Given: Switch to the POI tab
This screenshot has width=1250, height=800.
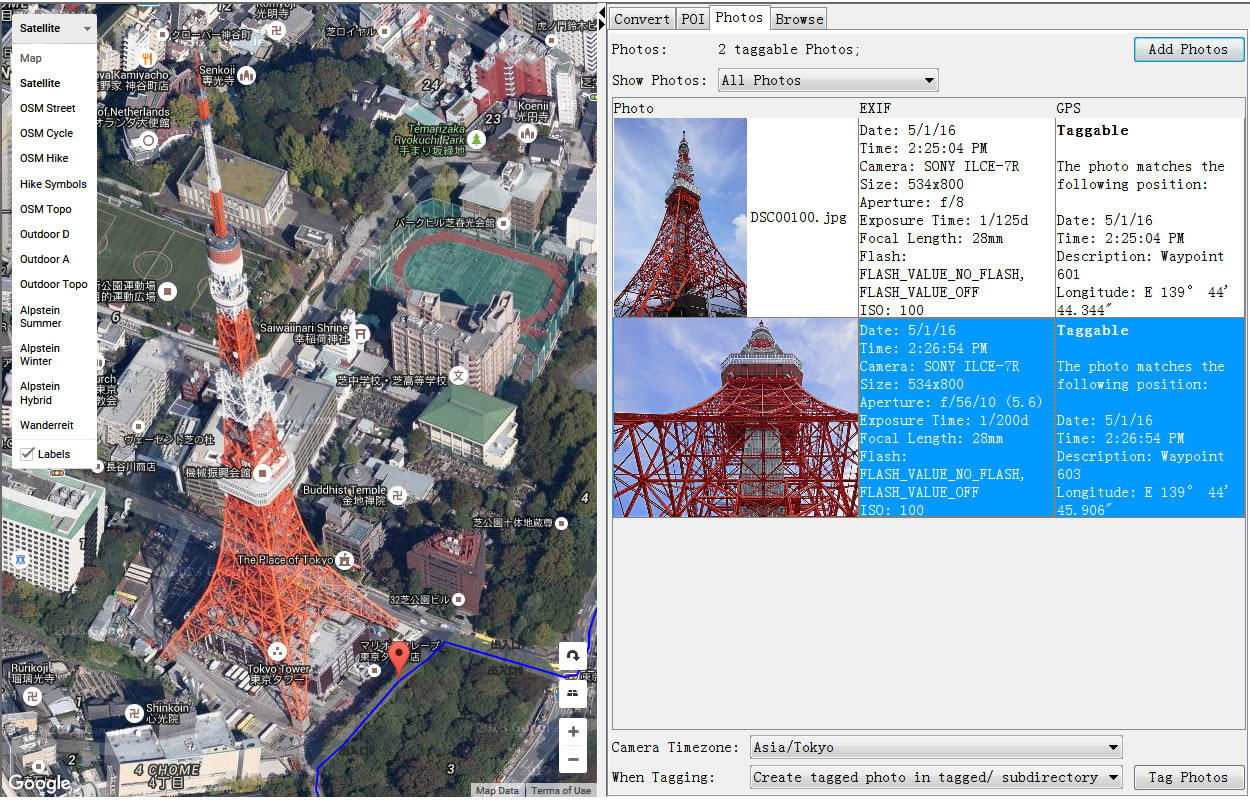Looking at the screenshot, I should [692, 19].
